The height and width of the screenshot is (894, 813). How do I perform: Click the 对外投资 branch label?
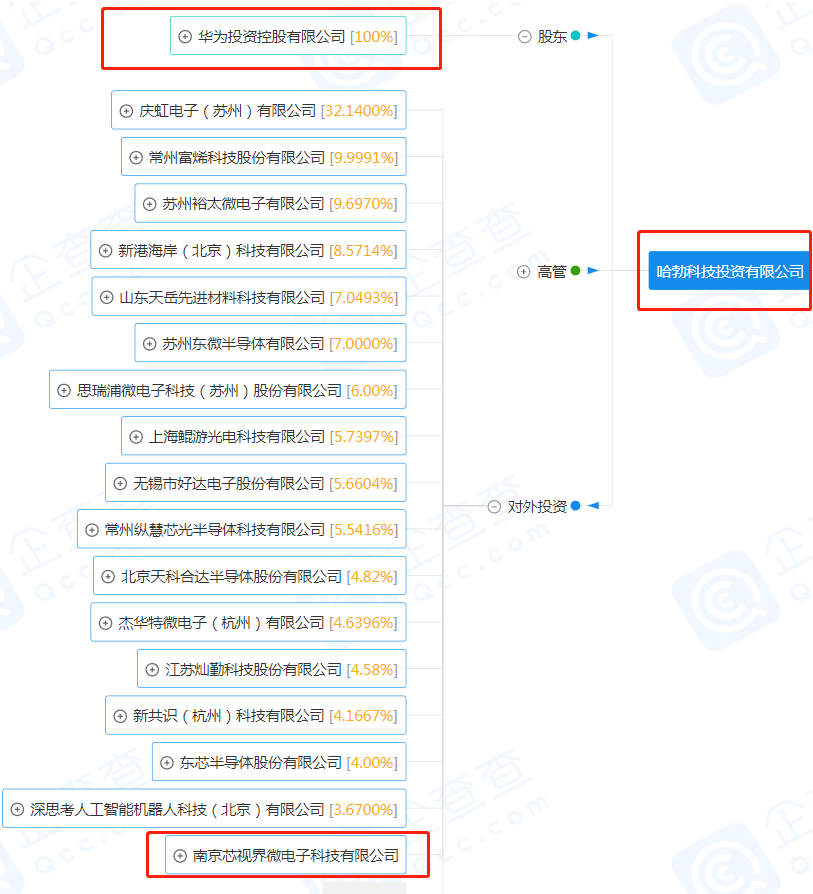click(537, 506)
